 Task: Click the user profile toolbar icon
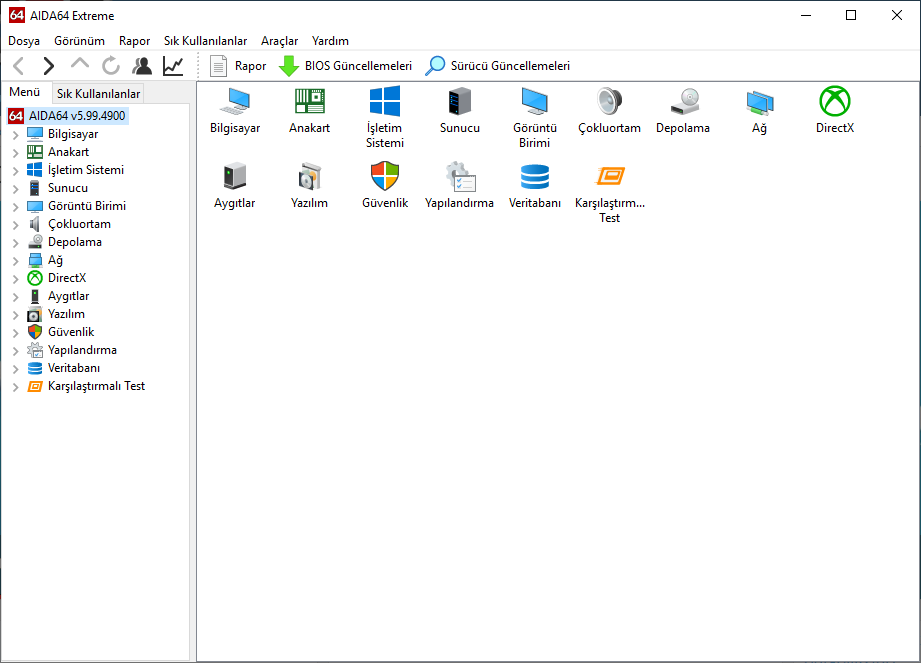(142, 66)
